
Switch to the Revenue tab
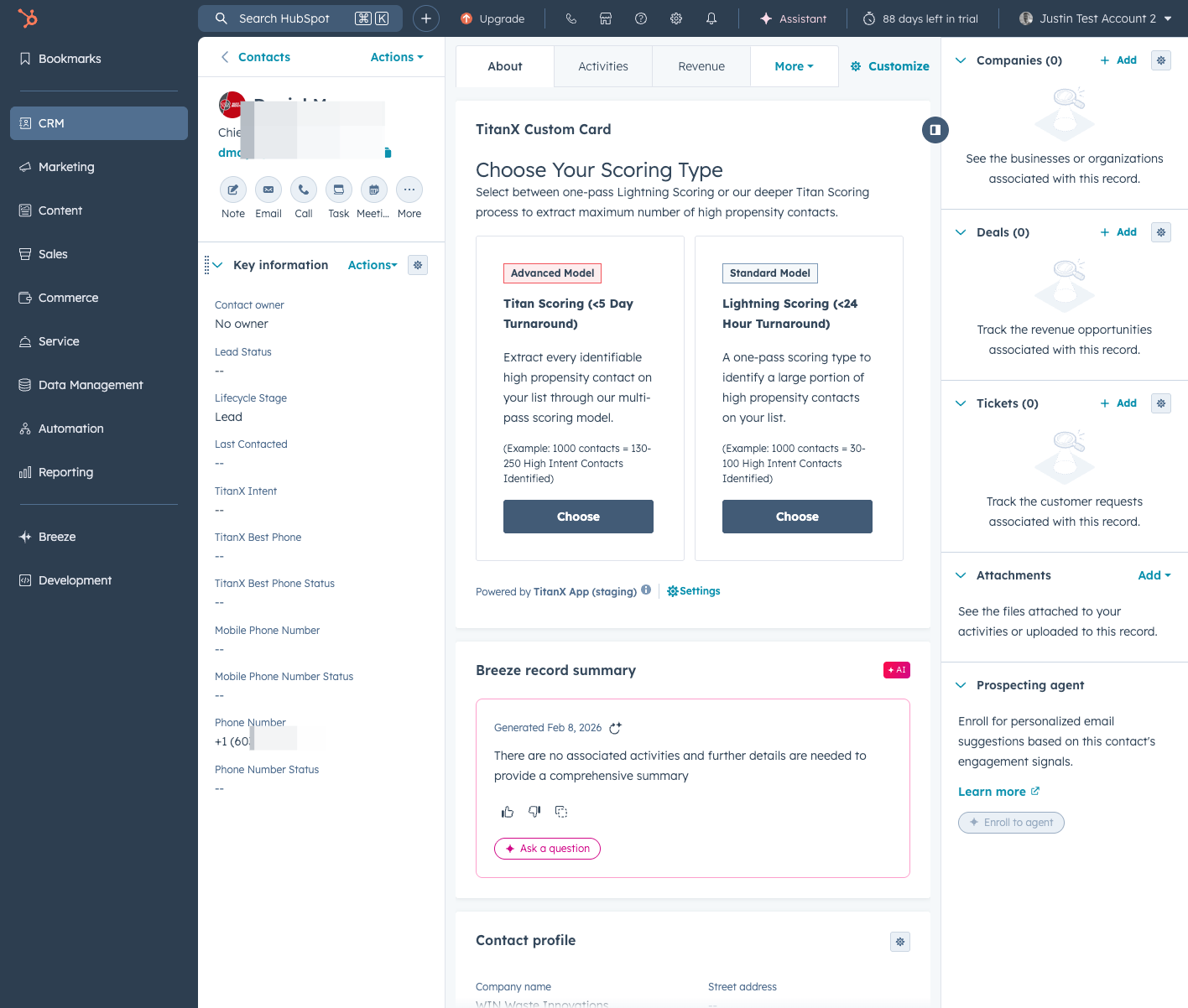(x=701, y=66)
